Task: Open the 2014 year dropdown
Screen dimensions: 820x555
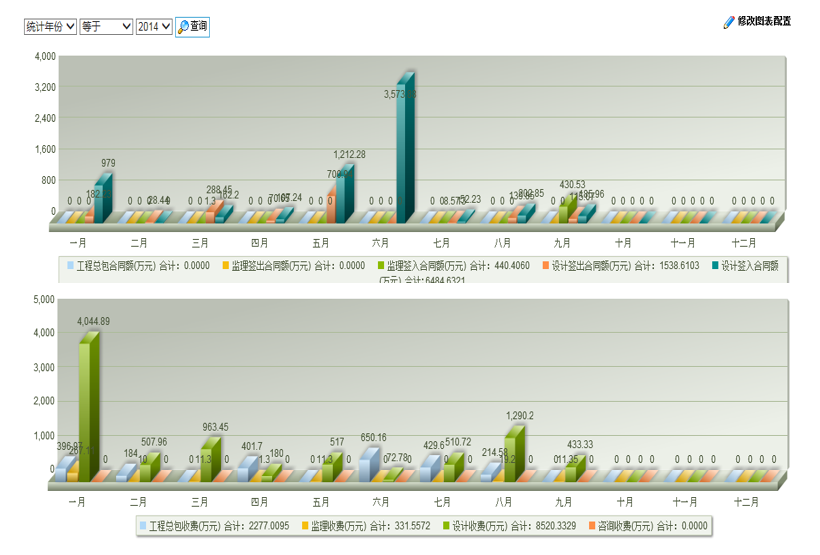Action: [x=154, y=27]
